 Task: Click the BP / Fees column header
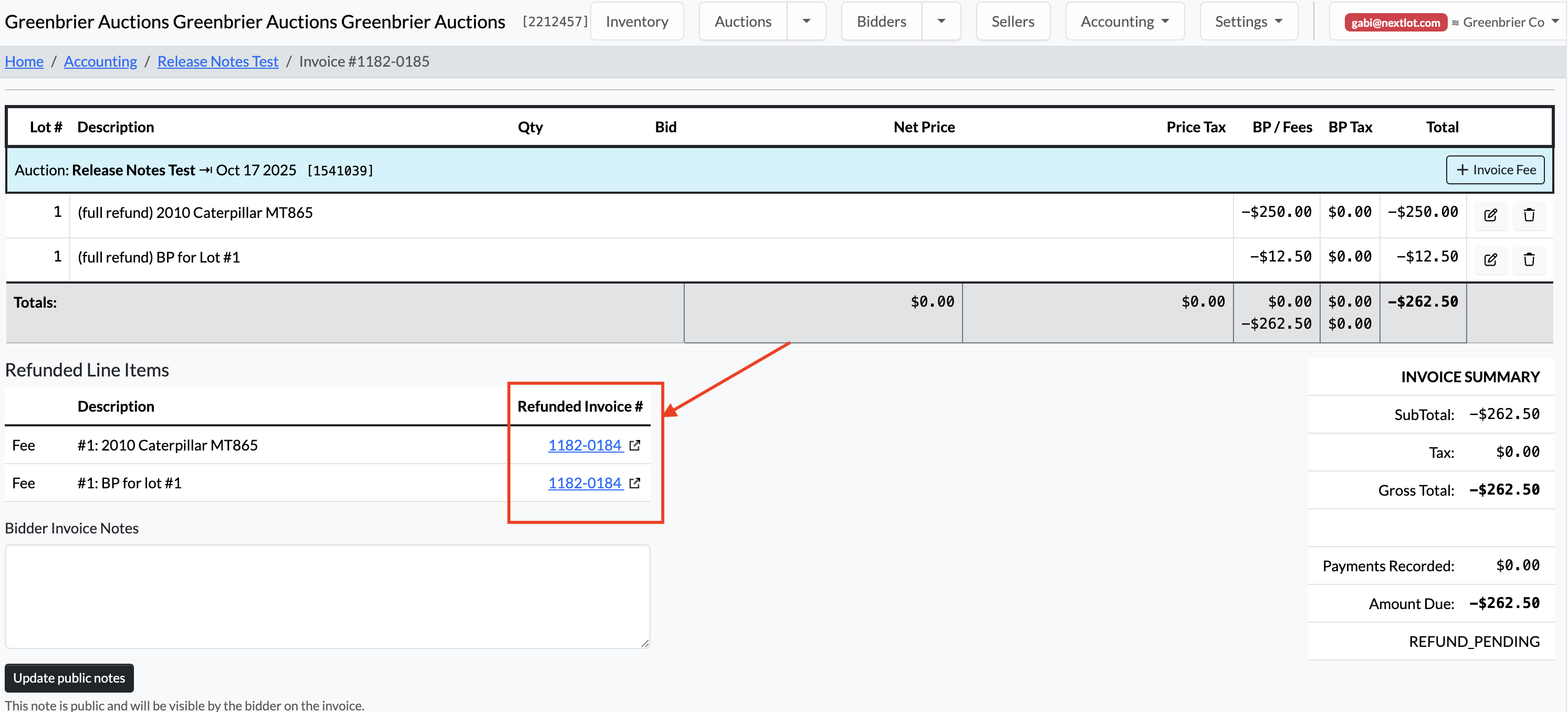tap(1282, 127)
